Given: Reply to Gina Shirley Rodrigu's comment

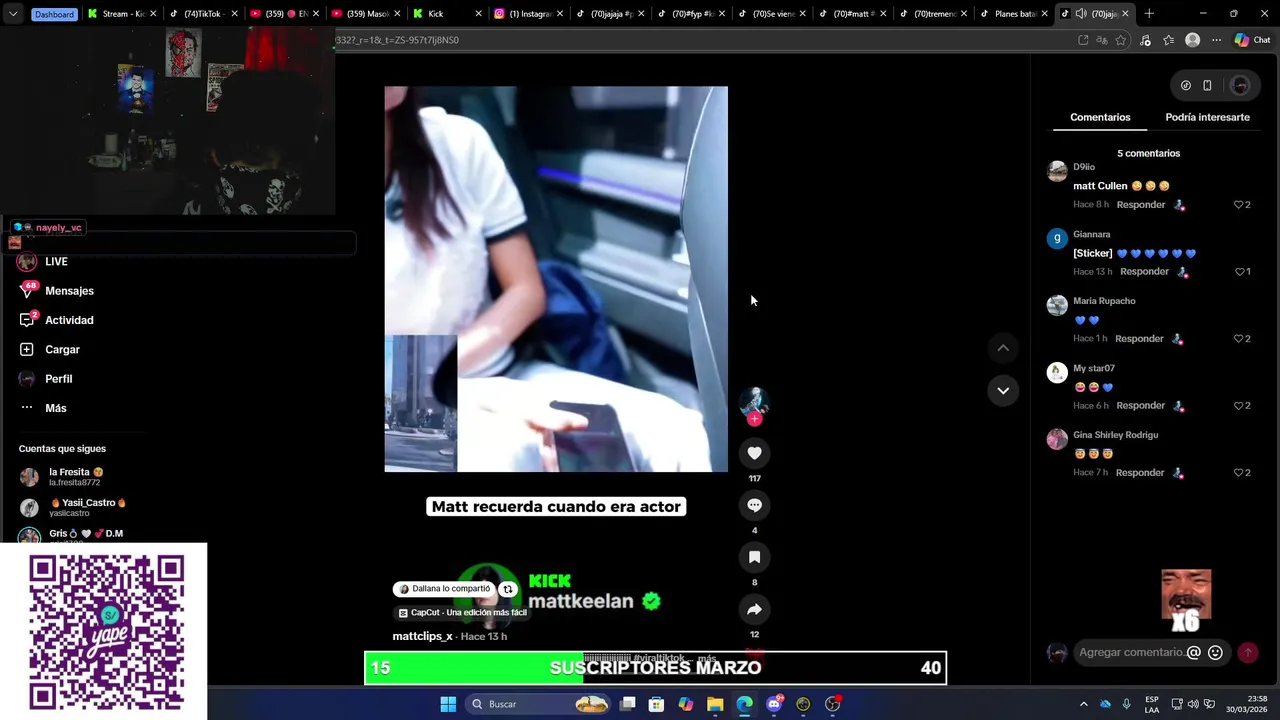Looking at the screenshot, I should point(1140,473).
